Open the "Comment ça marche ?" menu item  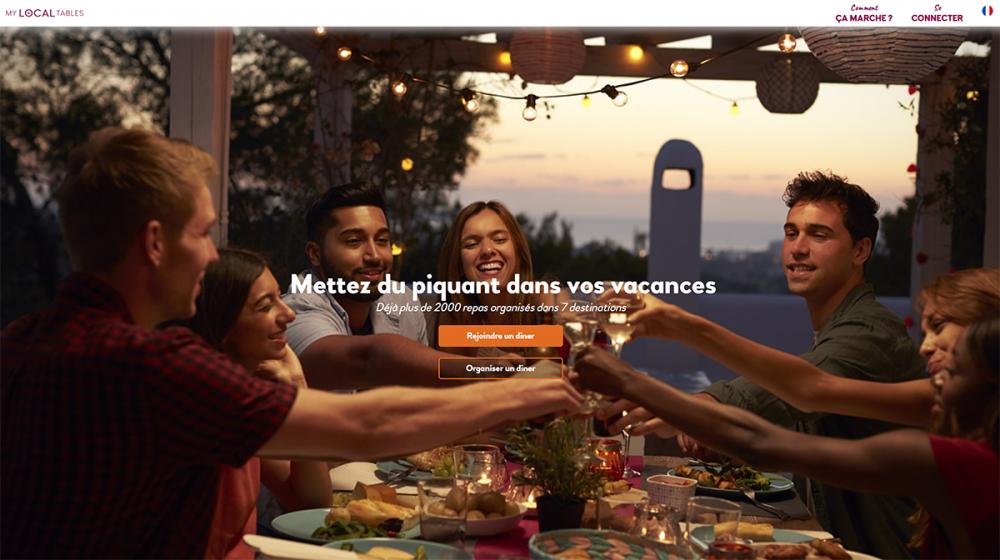[864, 13]
